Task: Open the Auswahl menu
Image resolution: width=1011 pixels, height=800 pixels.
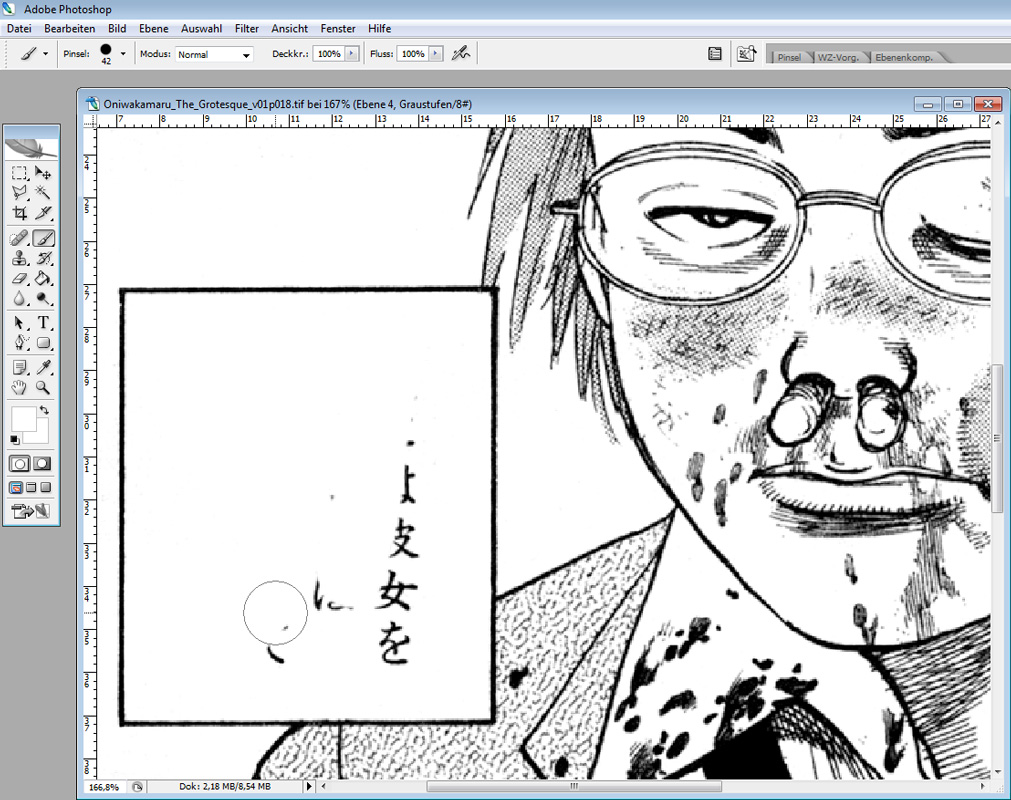Action: (201, 28)
